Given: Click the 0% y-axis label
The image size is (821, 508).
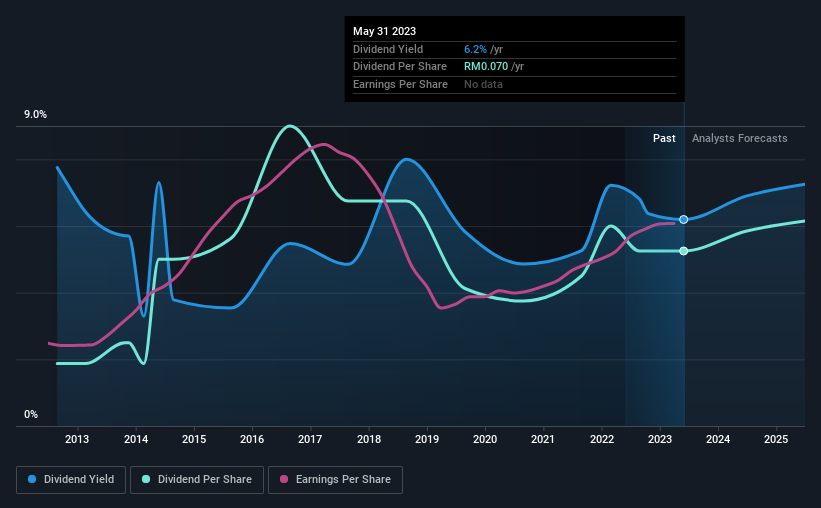Looking at the screenshot, I should [x=31, y=414].
